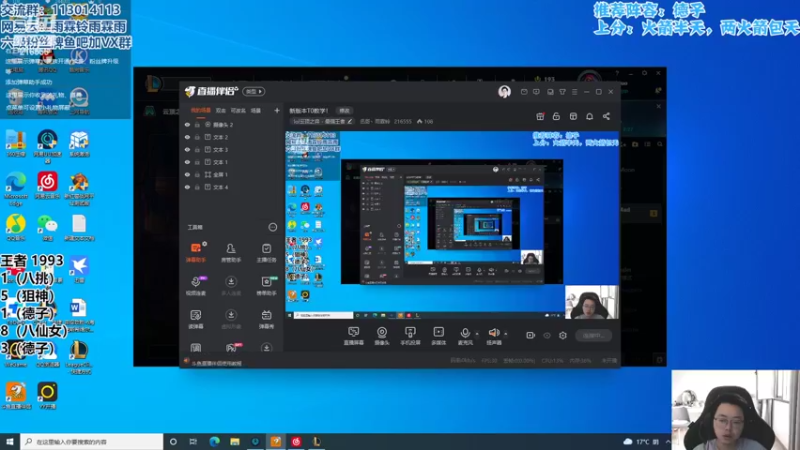Click the live broadcast button in the bottom bar
The width and height of the screenshot is (800, 450).
click(x=593, y=336)
